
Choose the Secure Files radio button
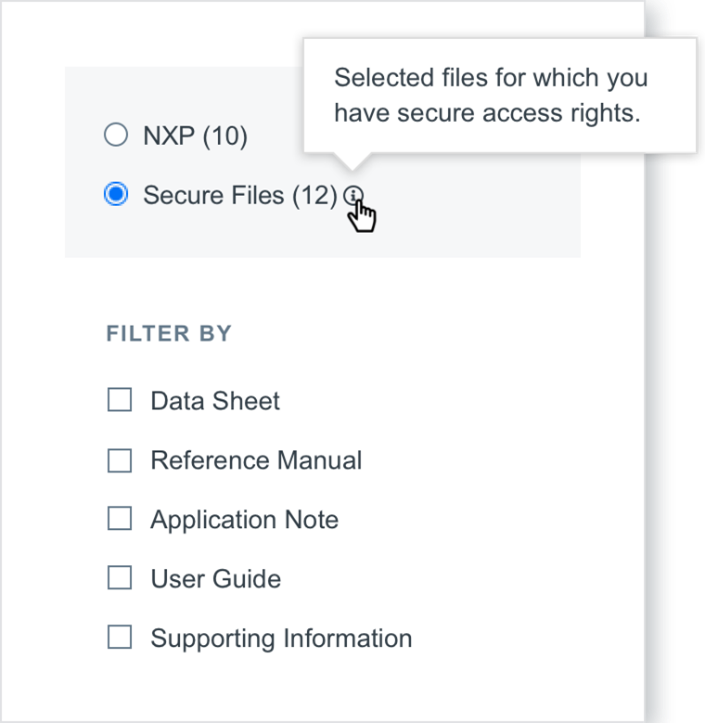click(116, 195)
